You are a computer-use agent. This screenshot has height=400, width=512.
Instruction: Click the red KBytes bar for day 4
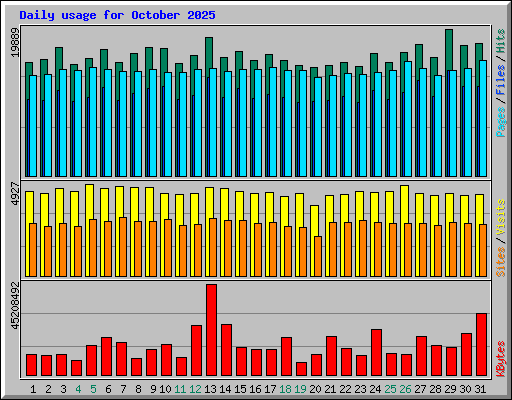tap(76, 368)
